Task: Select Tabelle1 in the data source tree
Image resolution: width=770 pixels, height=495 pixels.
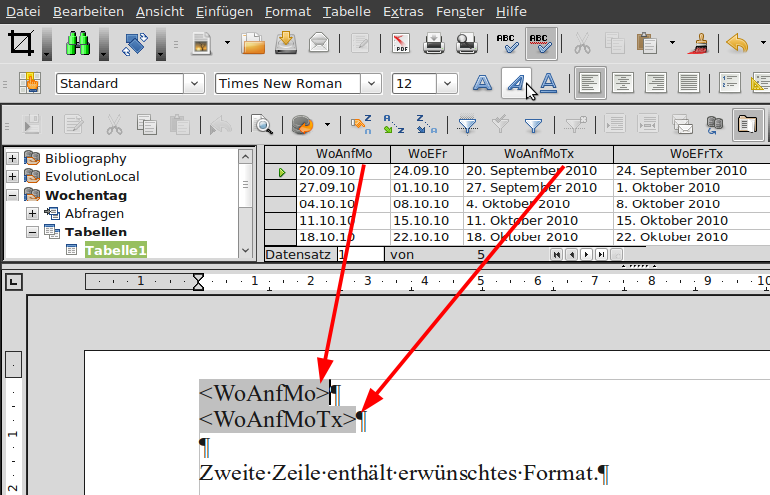Action: pyautogui.click(x=115, y=250)
